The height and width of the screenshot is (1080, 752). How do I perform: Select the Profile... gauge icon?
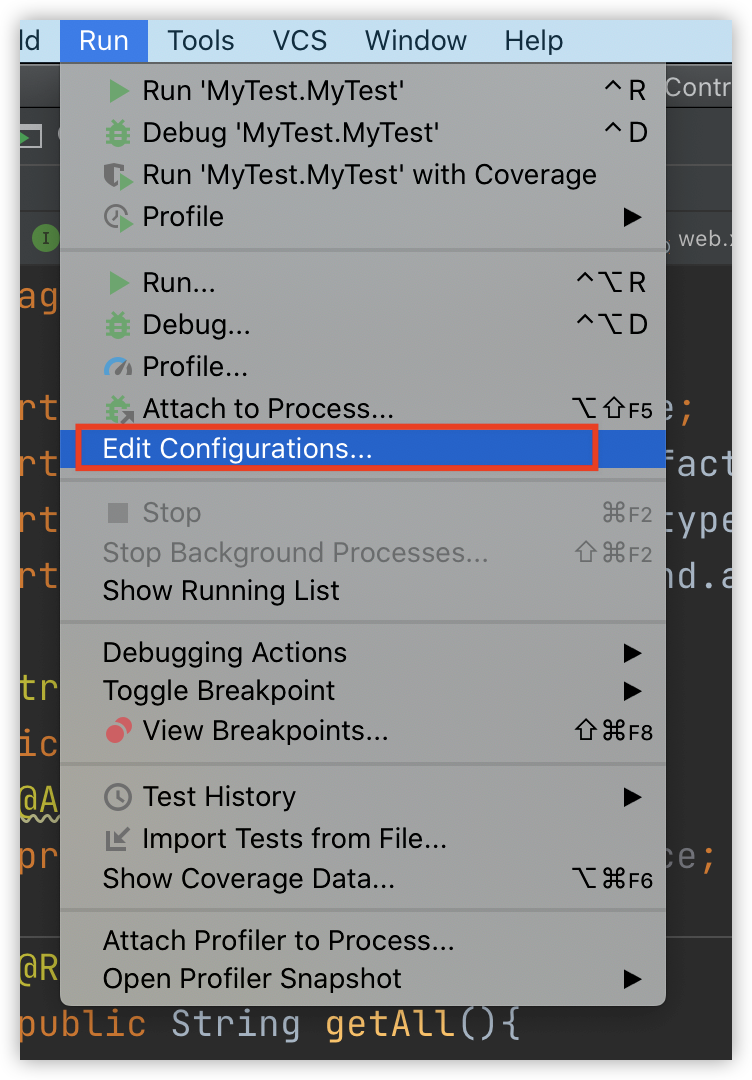click(117, 367)
